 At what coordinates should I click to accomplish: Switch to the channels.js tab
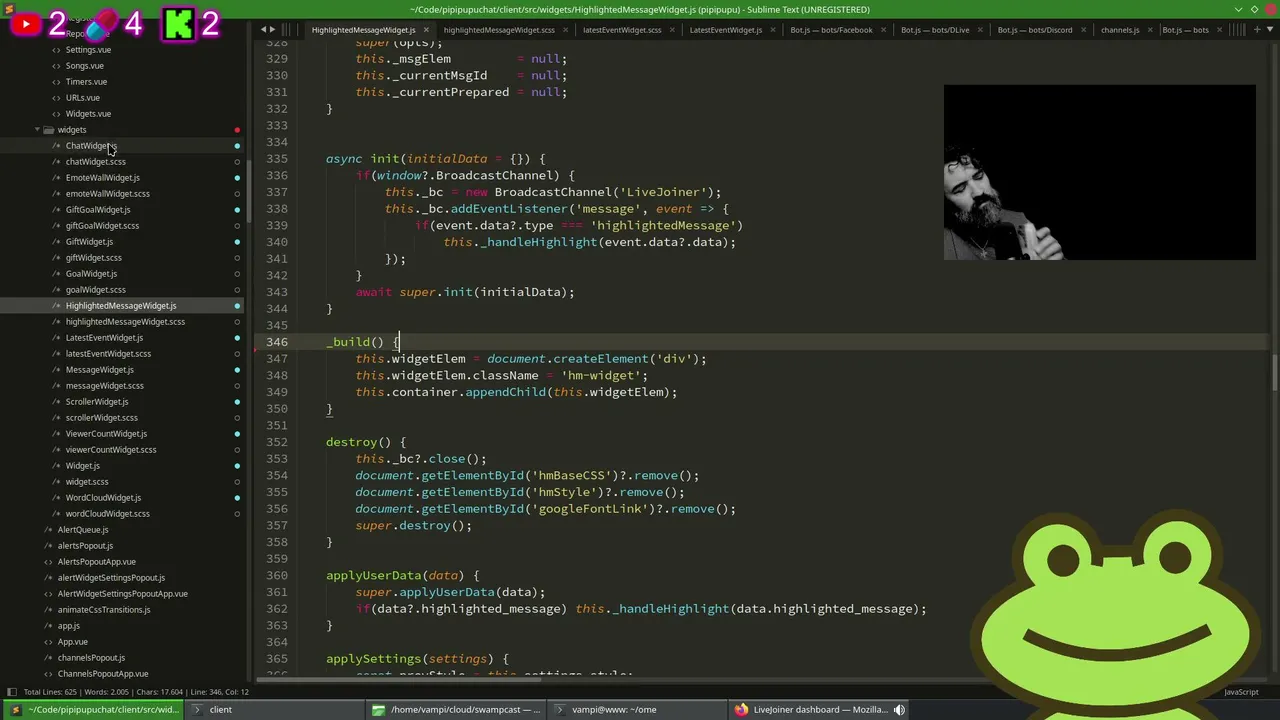[1120, 30]
